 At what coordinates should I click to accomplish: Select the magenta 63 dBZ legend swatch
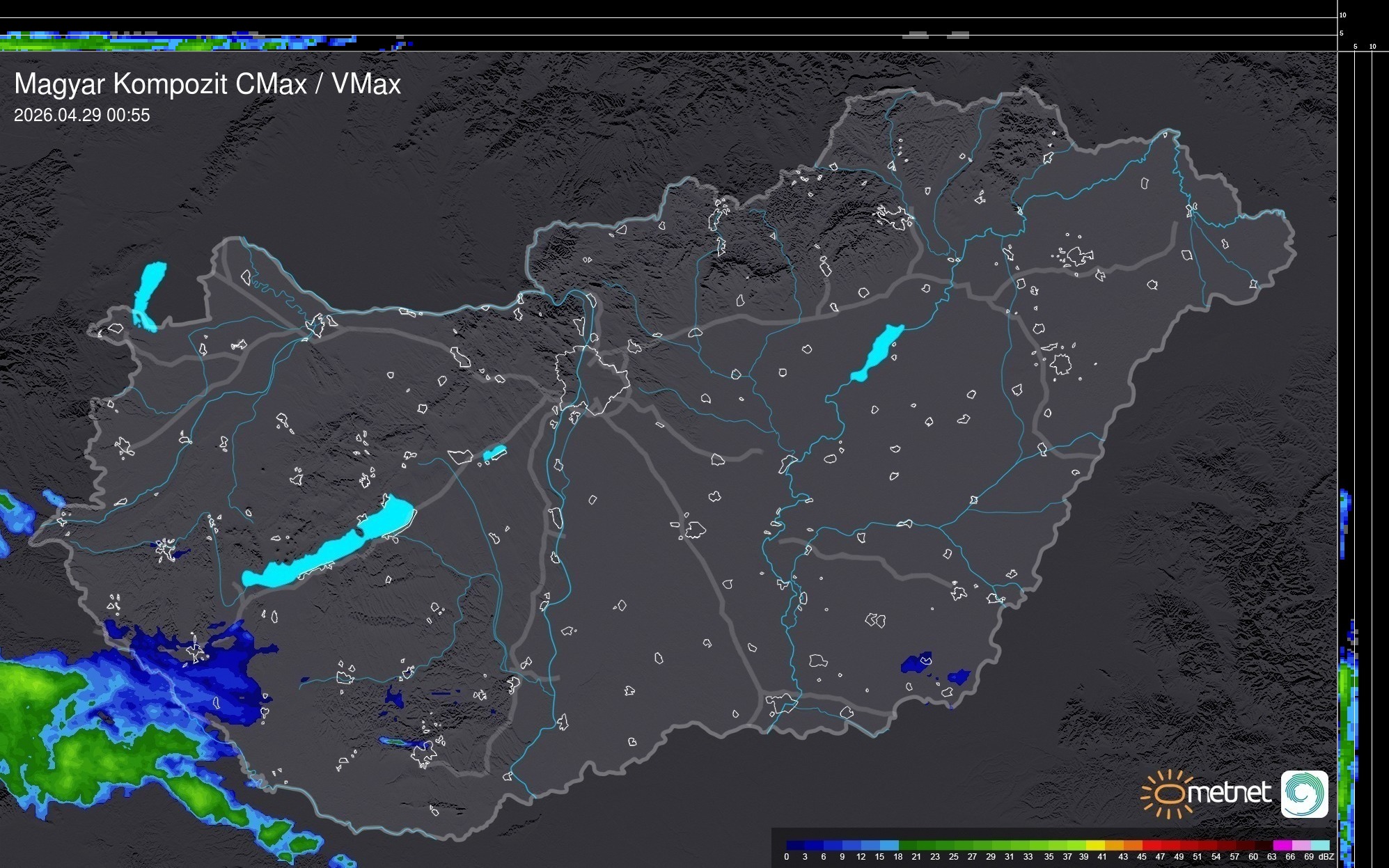pyautogui.click(x=1281, y=845)
